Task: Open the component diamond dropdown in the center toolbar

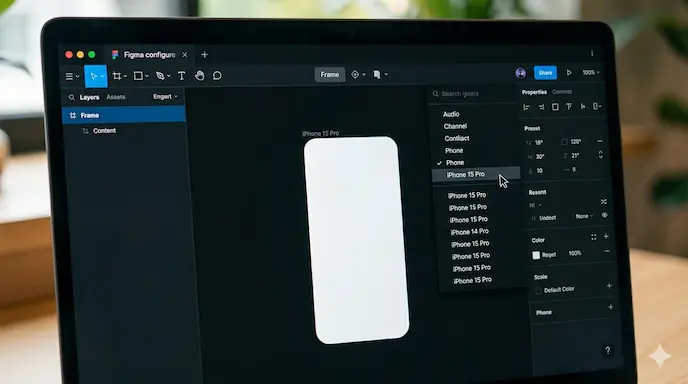Action: (x=358, y=75)
